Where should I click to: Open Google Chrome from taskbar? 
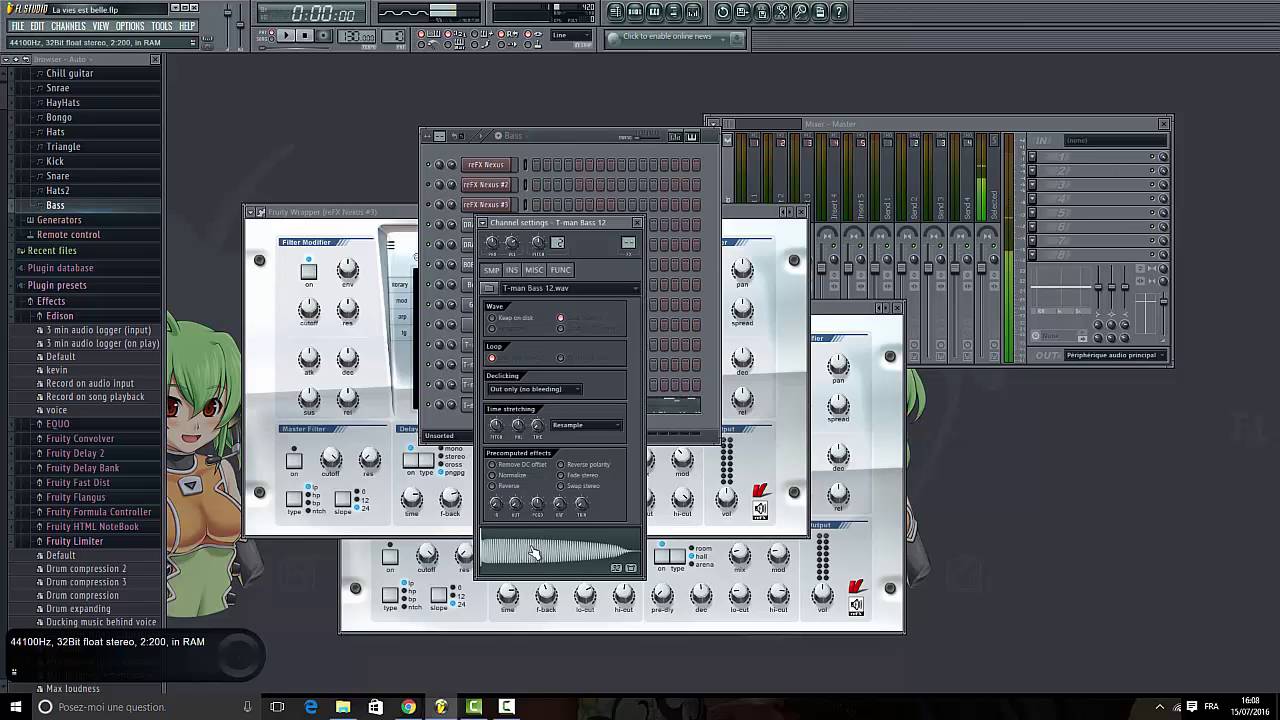click(408, 707)
